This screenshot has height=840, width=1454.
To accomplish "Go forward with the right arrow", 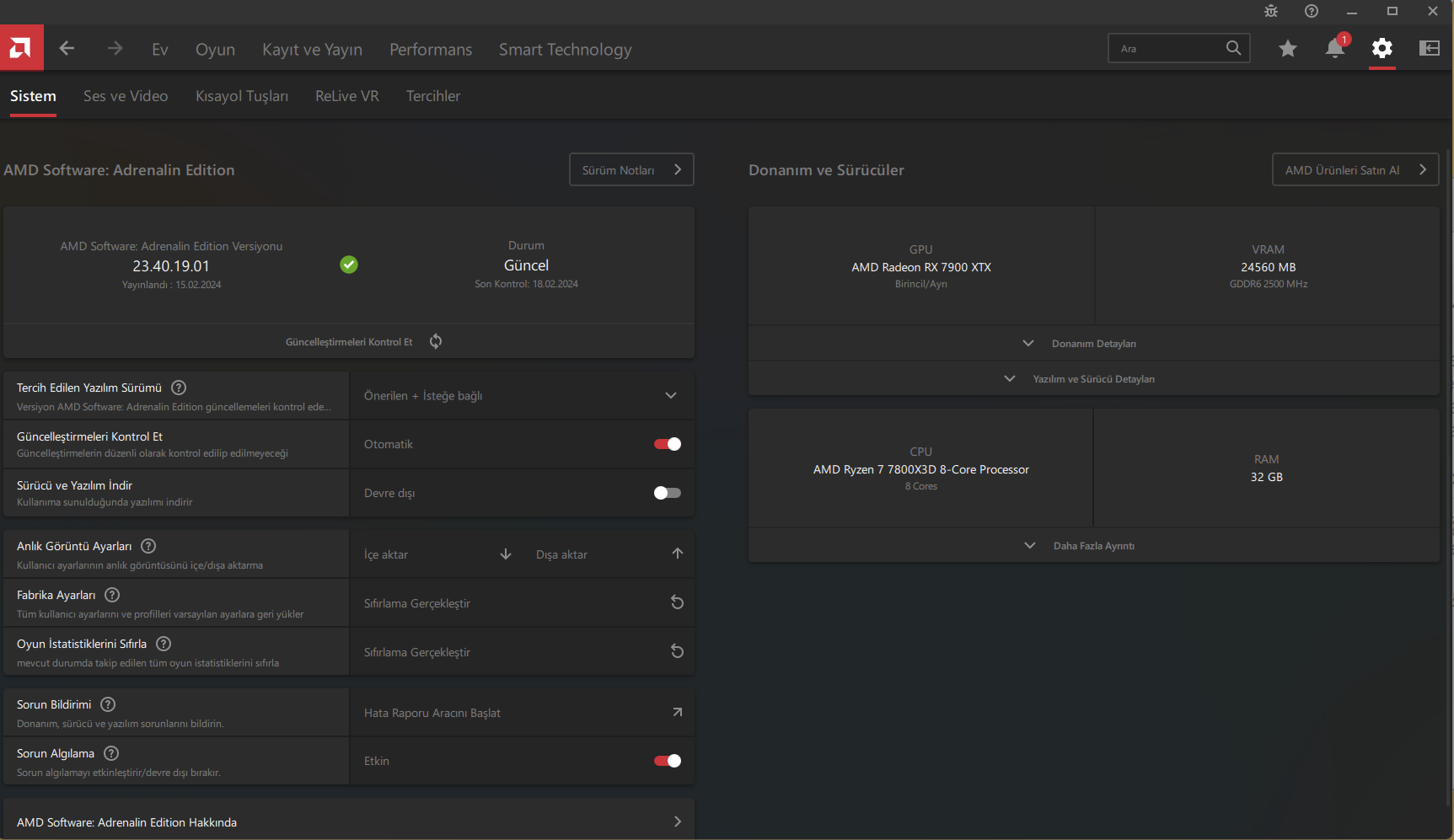I will point(115,49).
